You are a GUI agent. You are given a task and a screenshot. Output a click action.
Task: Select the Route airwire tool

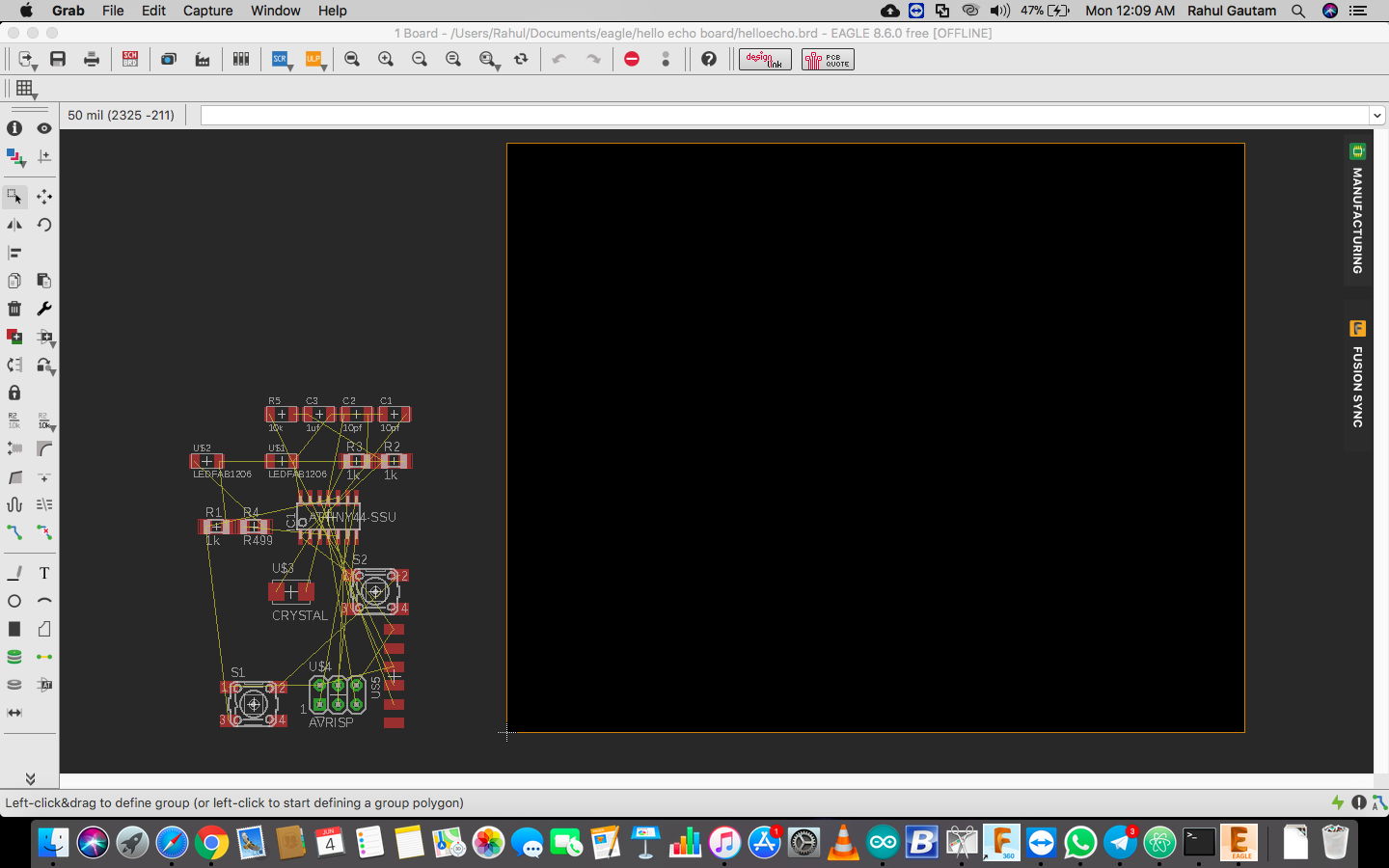click(x=14, y=532)
